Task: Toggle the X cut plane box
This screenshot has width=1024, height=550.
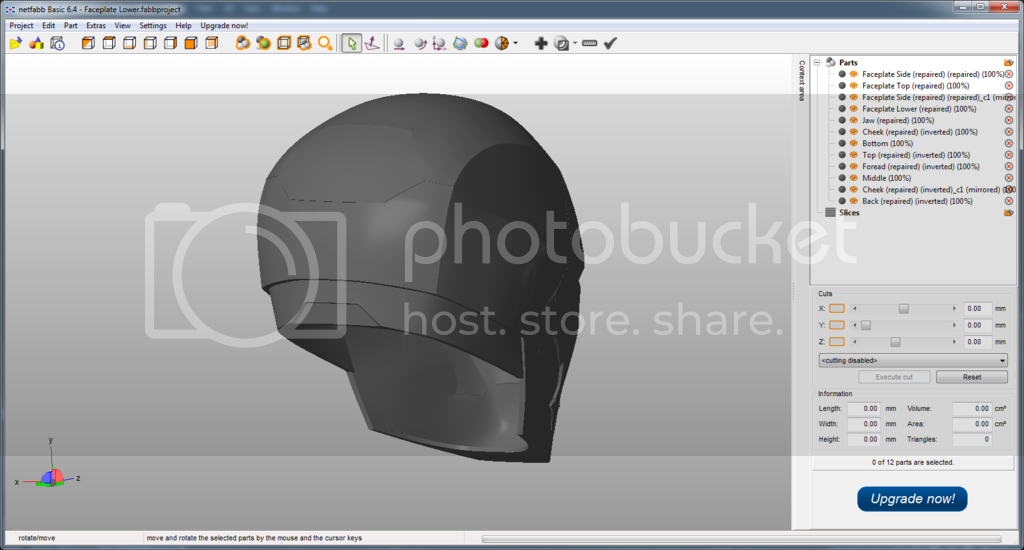Action: pyautogui.click(x=837, y=308)
